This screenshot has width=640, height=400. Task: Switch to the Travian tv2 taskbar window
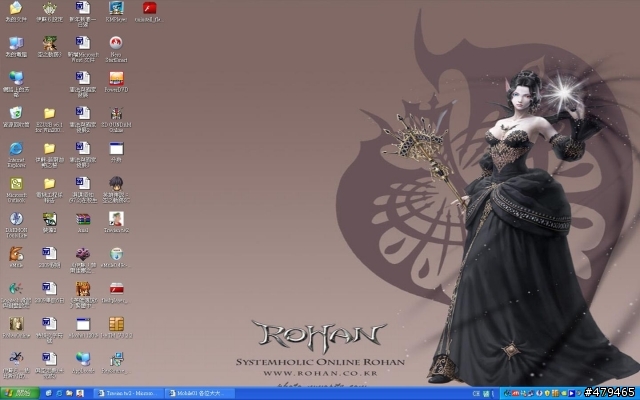tap(128, 393)
